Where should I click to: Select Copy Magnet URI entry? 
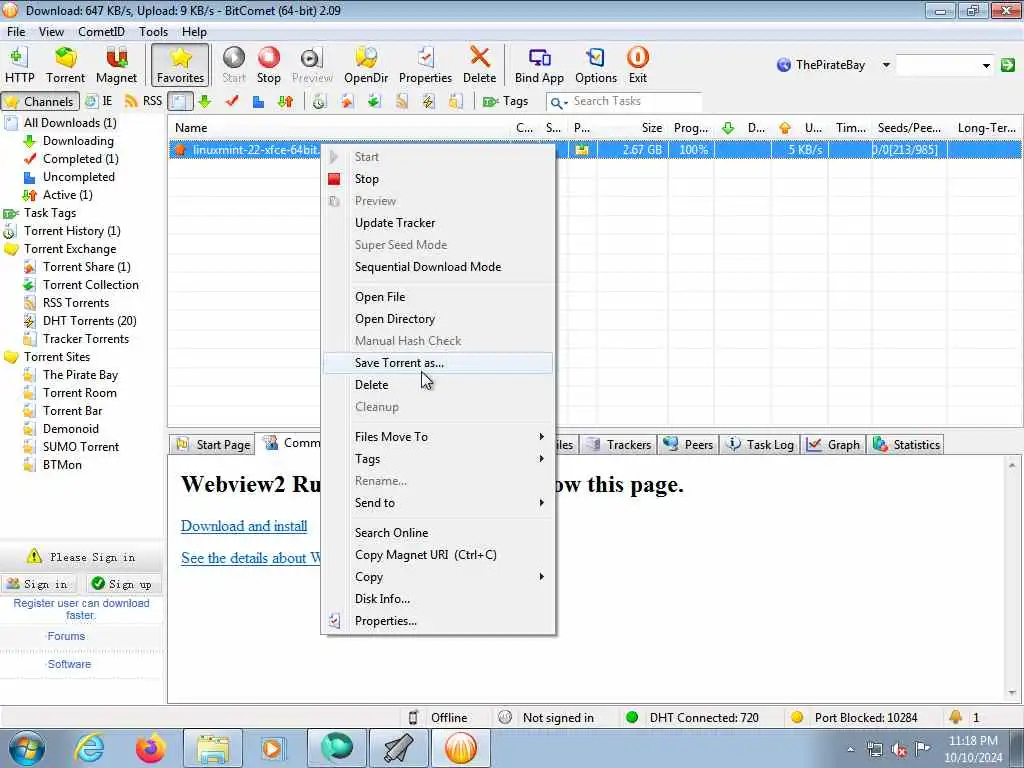click(x=438, y=554)
